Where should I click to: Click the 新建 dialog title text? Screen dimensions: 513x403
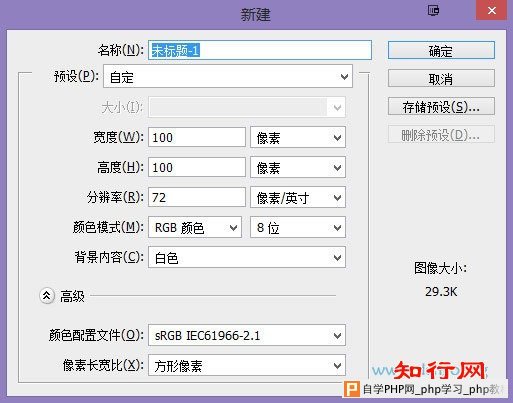(256, 15)
